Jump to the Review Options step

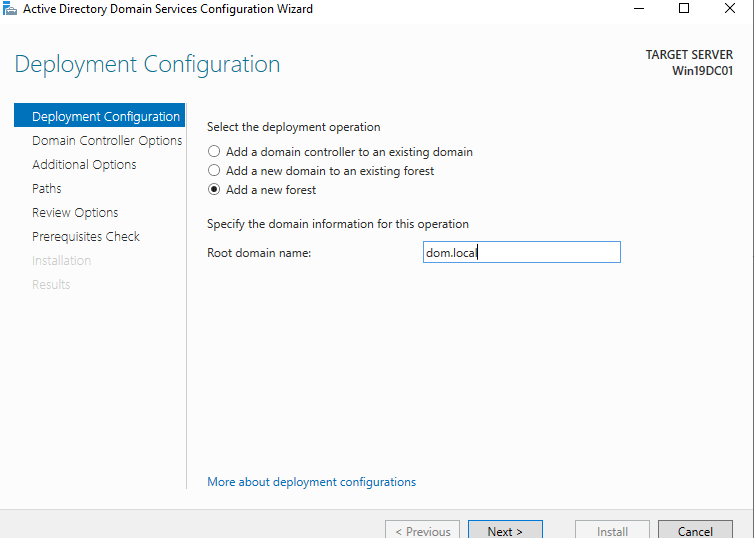click(x=75, y=213)
